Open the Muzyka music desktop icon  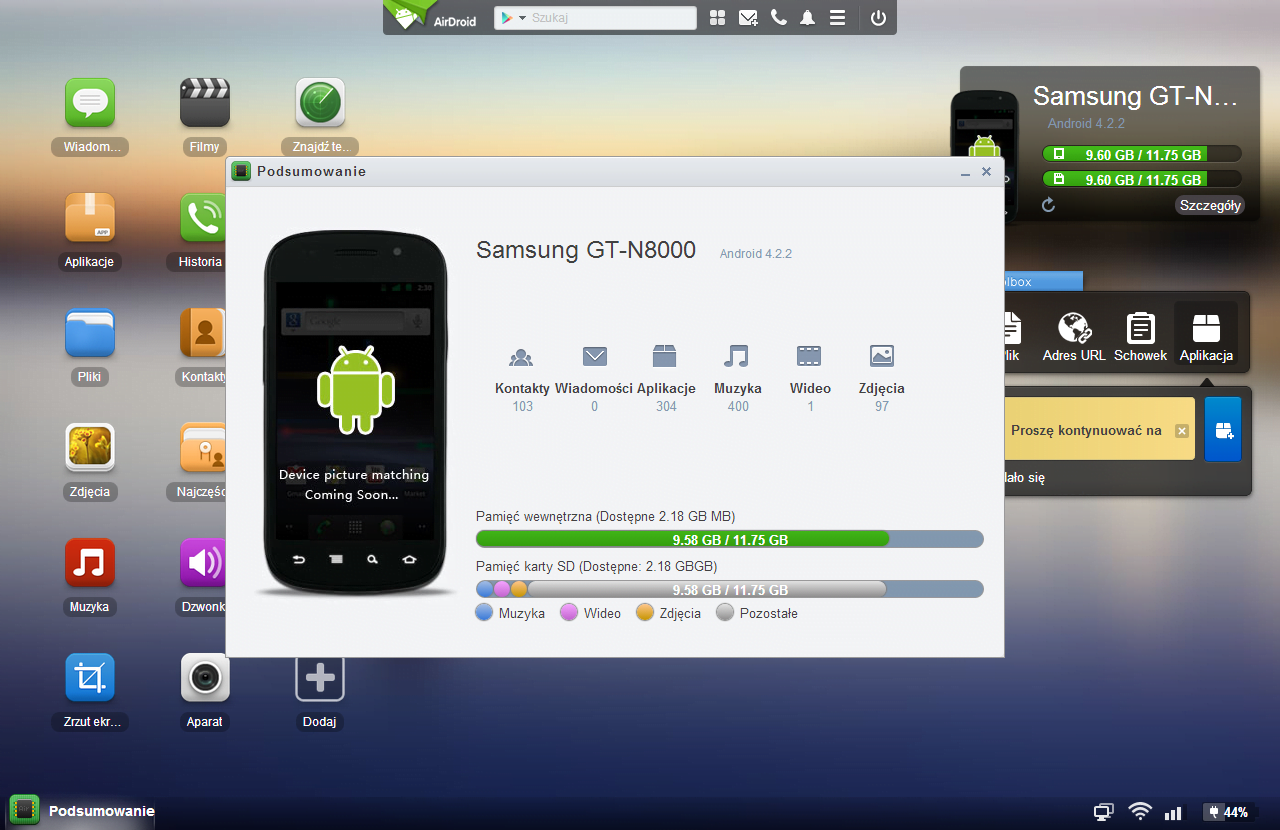tap(90, 563)
